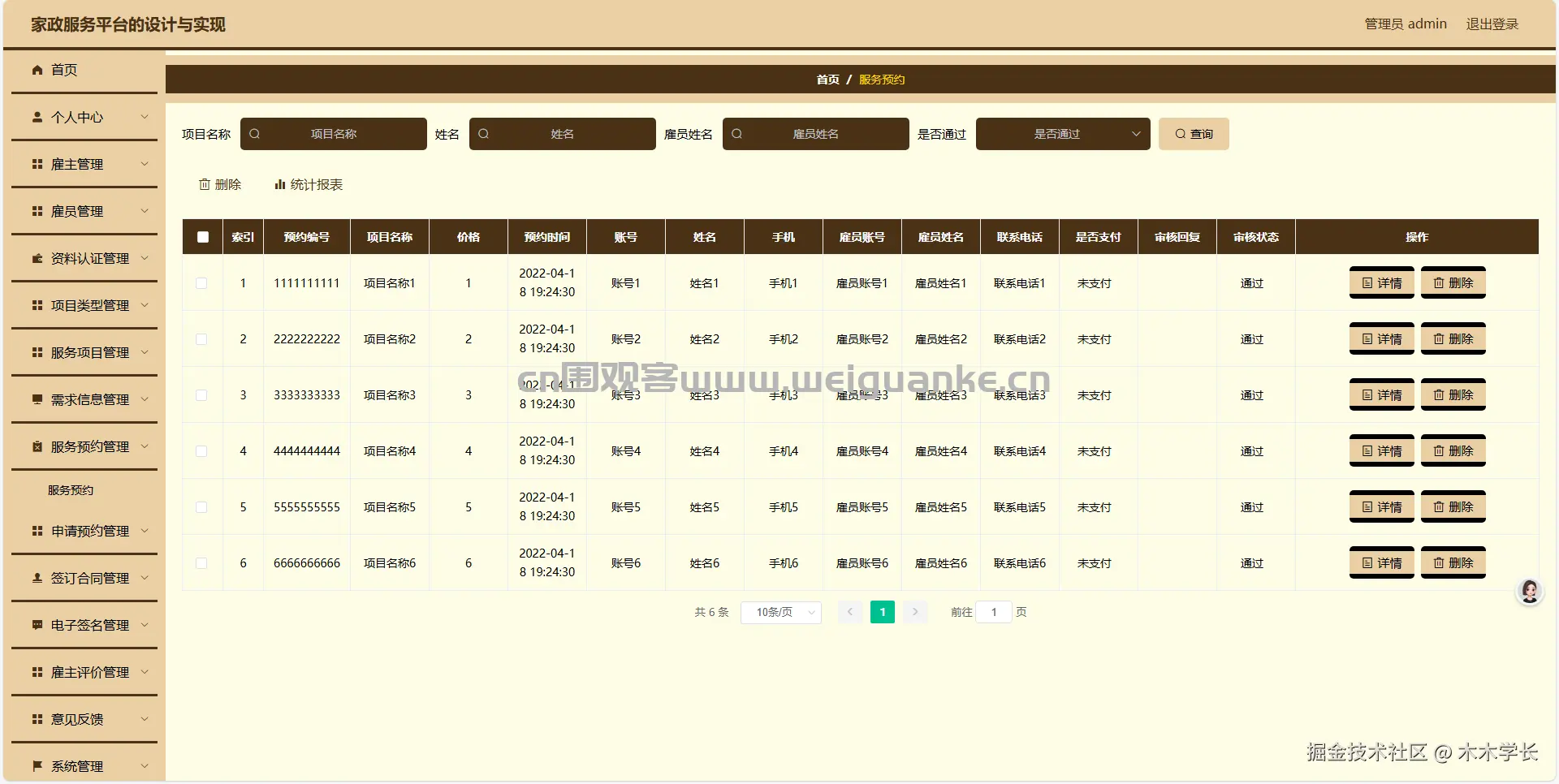The width and height of the screenshot is (1559, 784).
Task: Check the row with 预约编号 5555555555
Action: pos(201,507)
